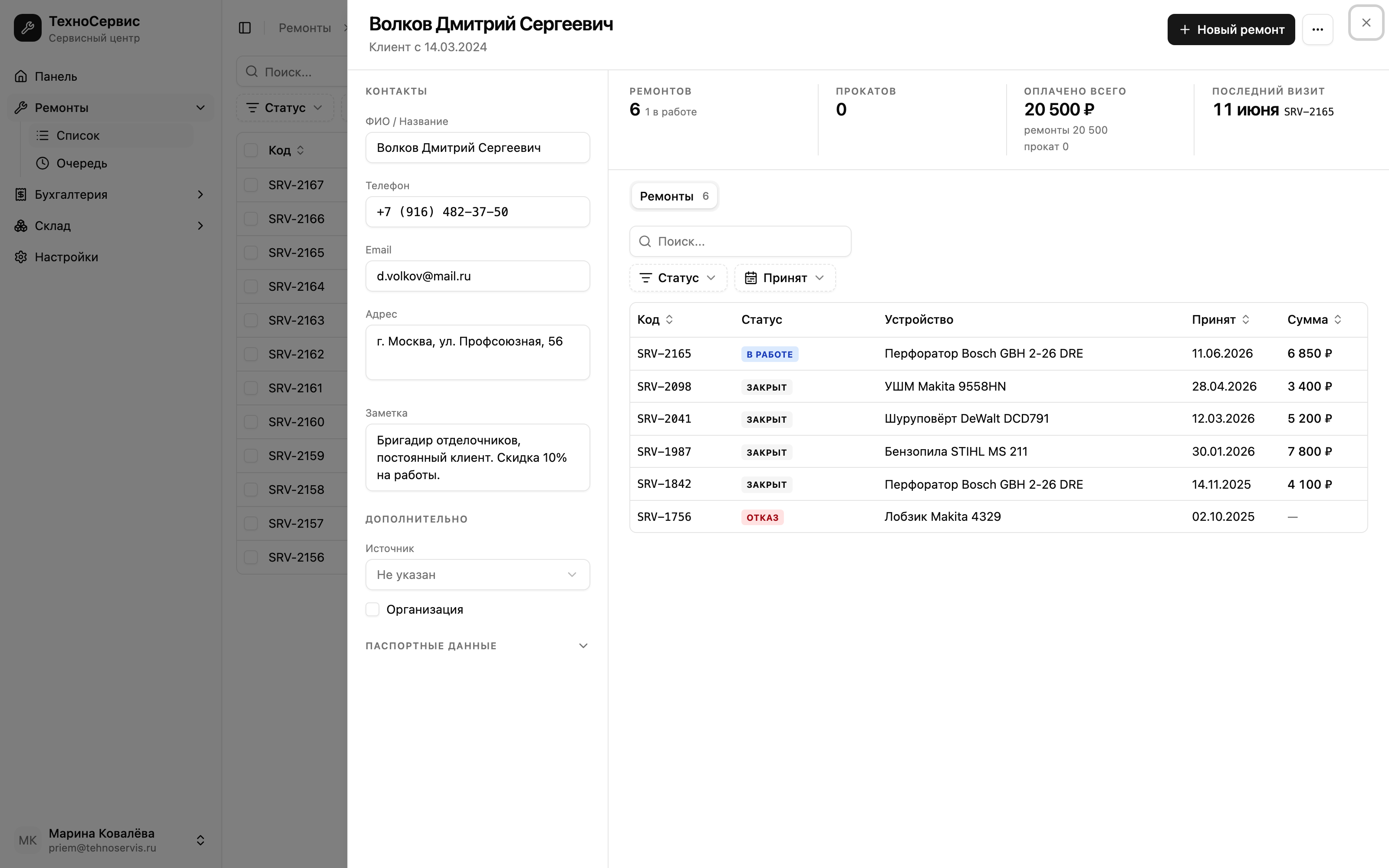Expand the Бухгалтерия section chevron
This screenshot has width=1389, height=868.
click(200, 194)
